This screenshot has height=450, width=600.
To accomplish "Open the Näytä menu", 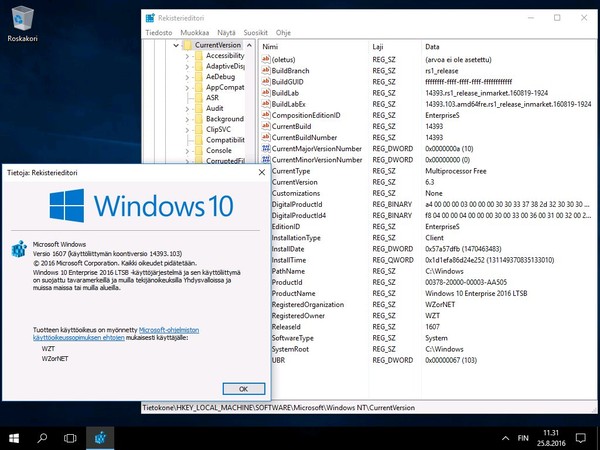I will point(226,33).
